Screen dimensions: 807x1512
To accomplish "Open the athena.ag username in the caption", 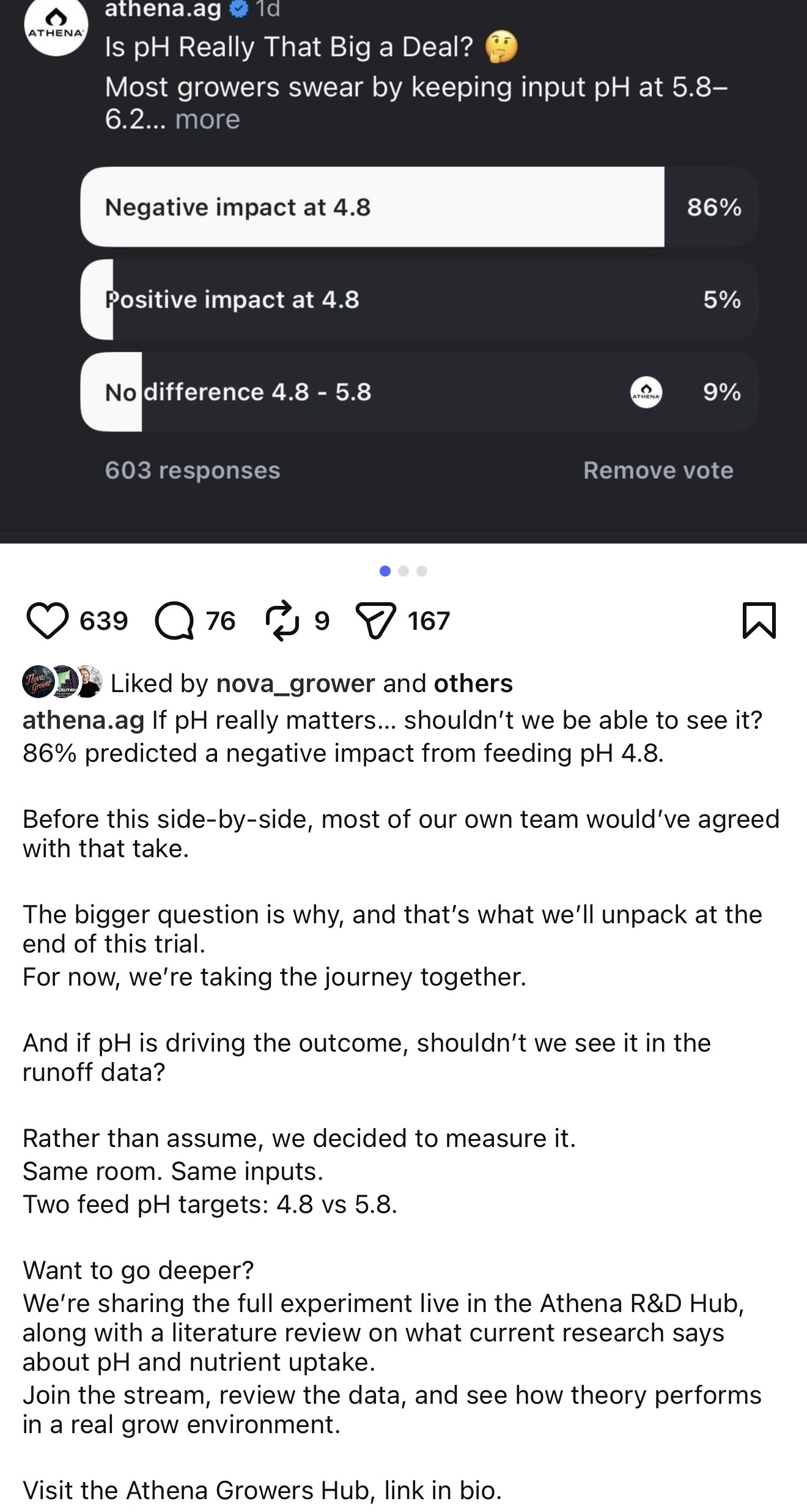I will pos(83,720).
